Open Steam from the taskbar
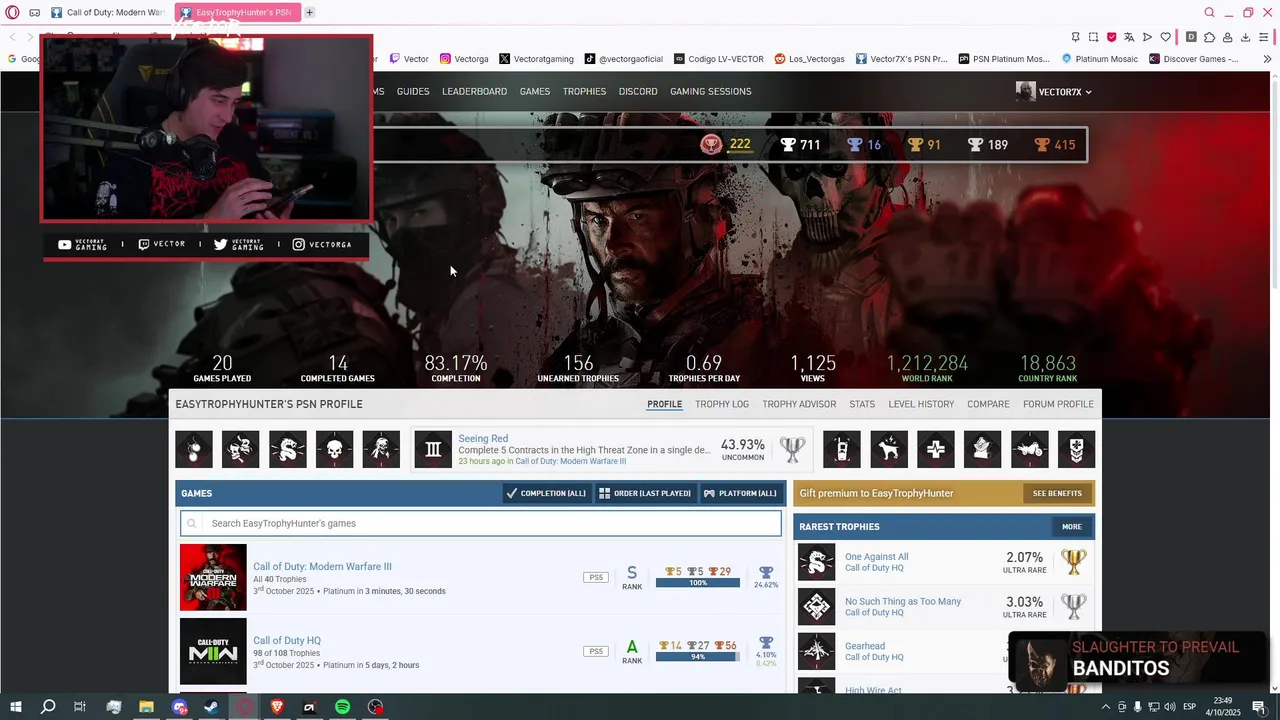 tap(212, 707)
